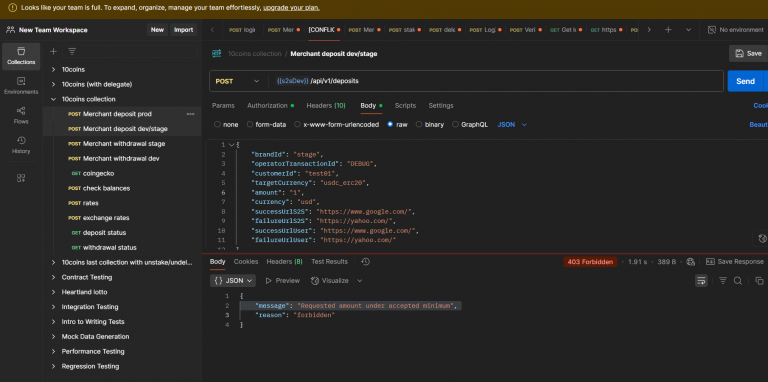This screenshot has width=768, height=382.
Task: Click the response history clock icon
Action: (x=365, y=262)
